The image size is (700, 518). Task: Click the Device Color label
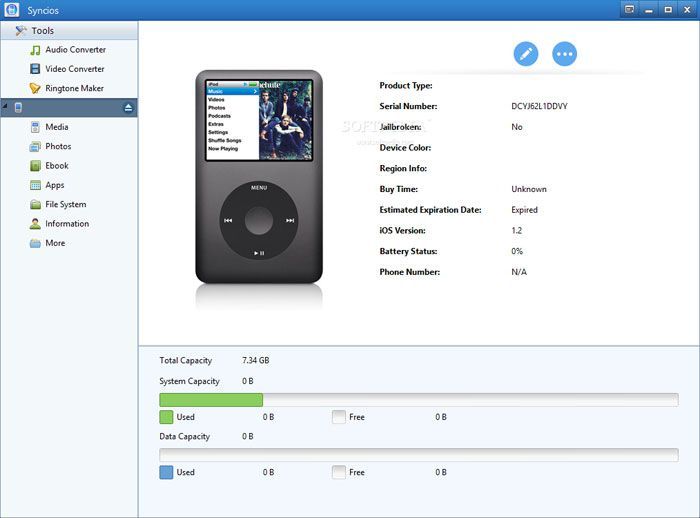click(x=405, y=148)
